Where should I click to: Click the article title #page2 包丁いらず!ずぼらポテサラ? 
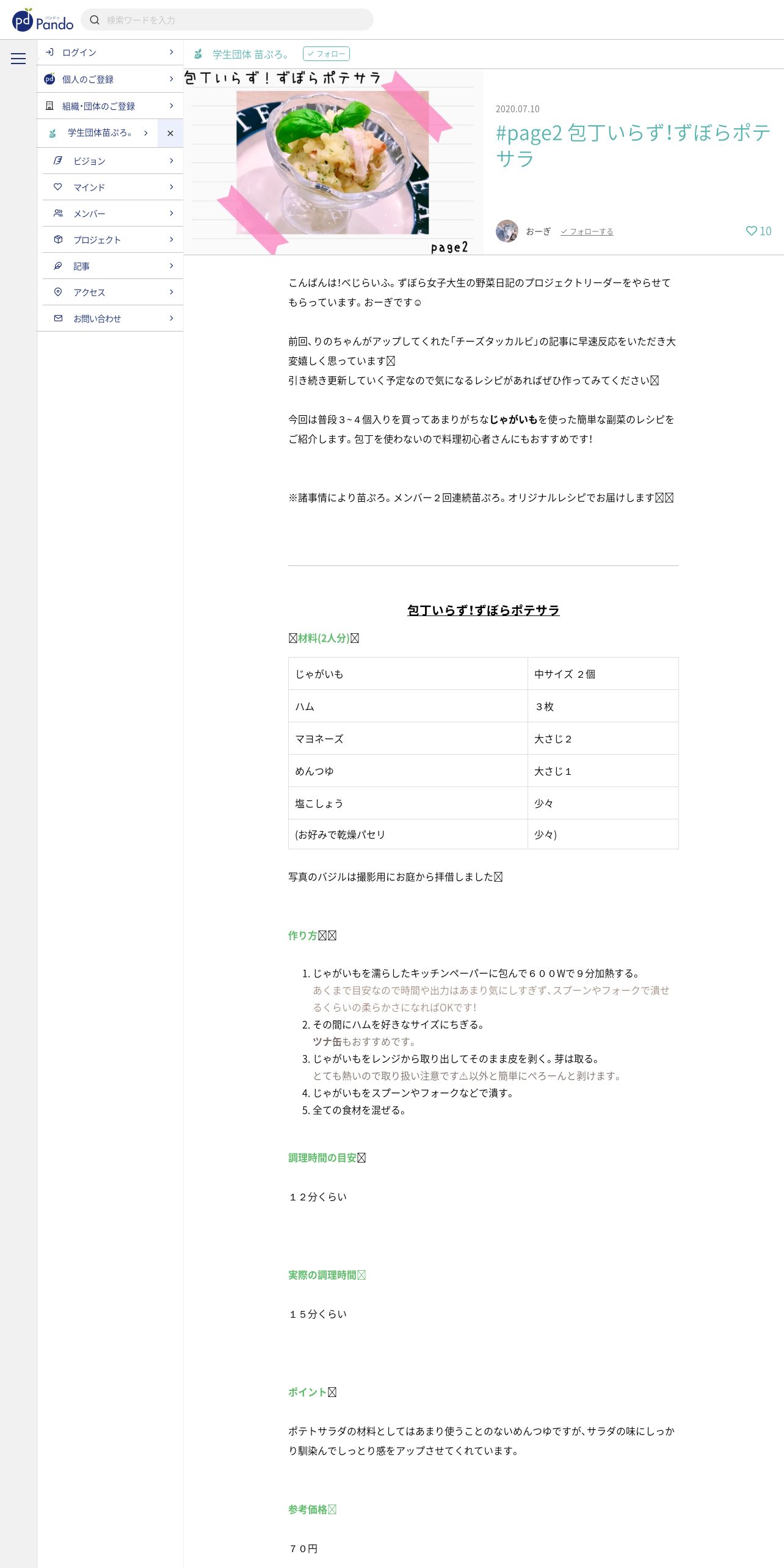pyautogui.click(x=633, y=145)
